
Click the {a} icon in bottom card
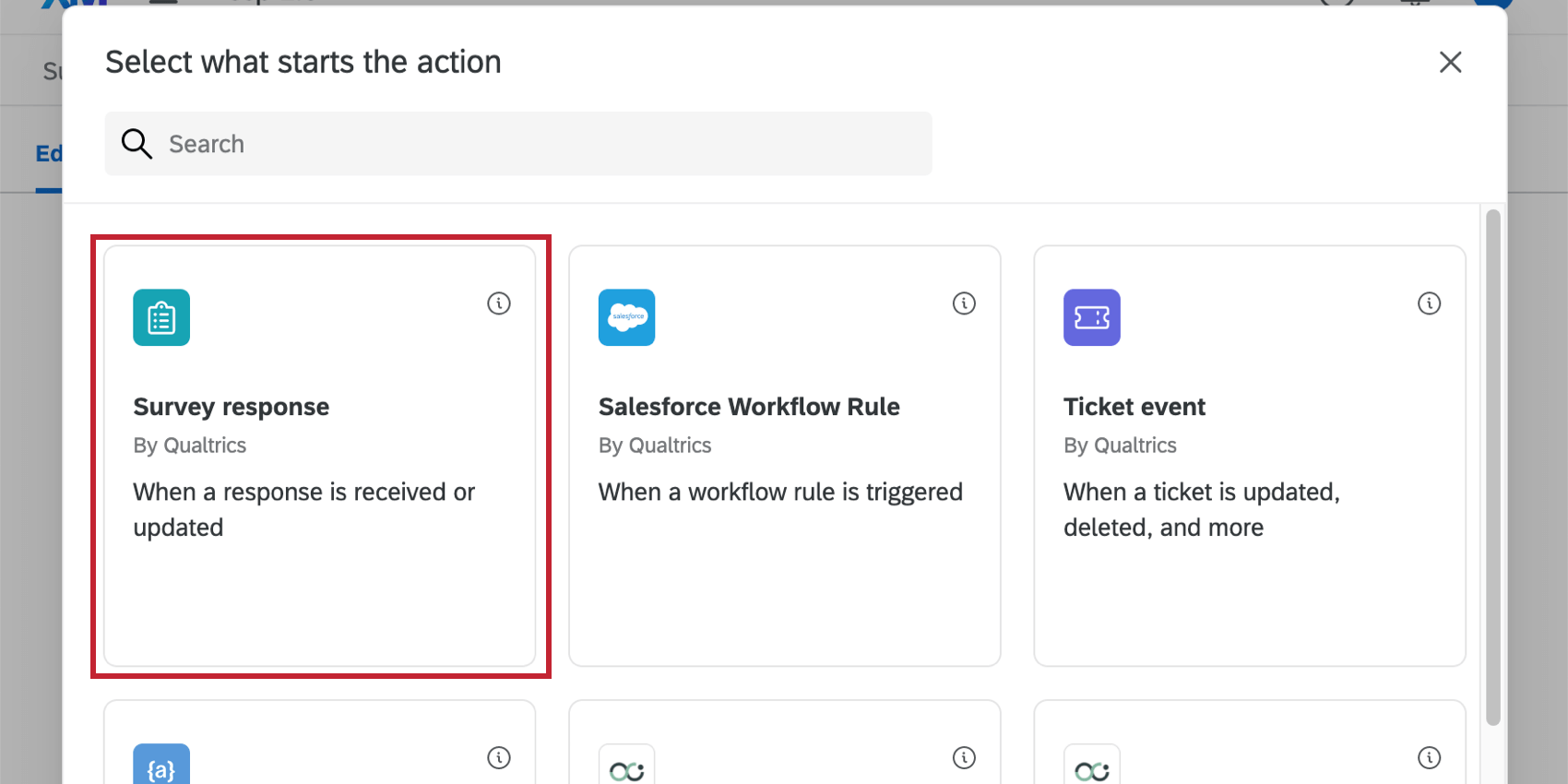[x=161, y=766]
